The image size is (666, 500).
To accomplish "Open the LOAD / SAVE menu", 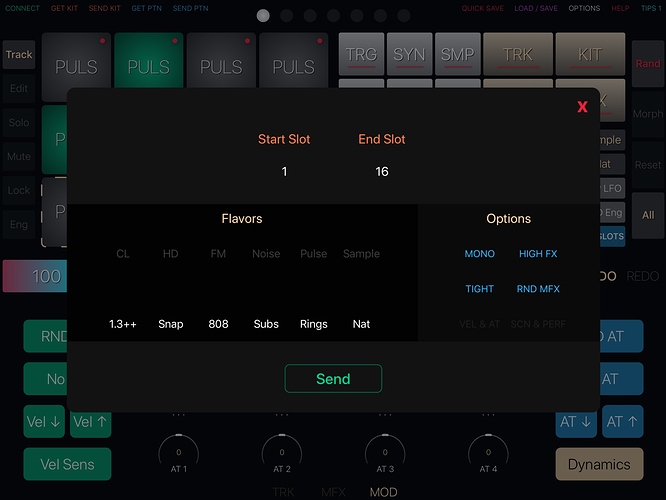I will [x=538, y=8].
